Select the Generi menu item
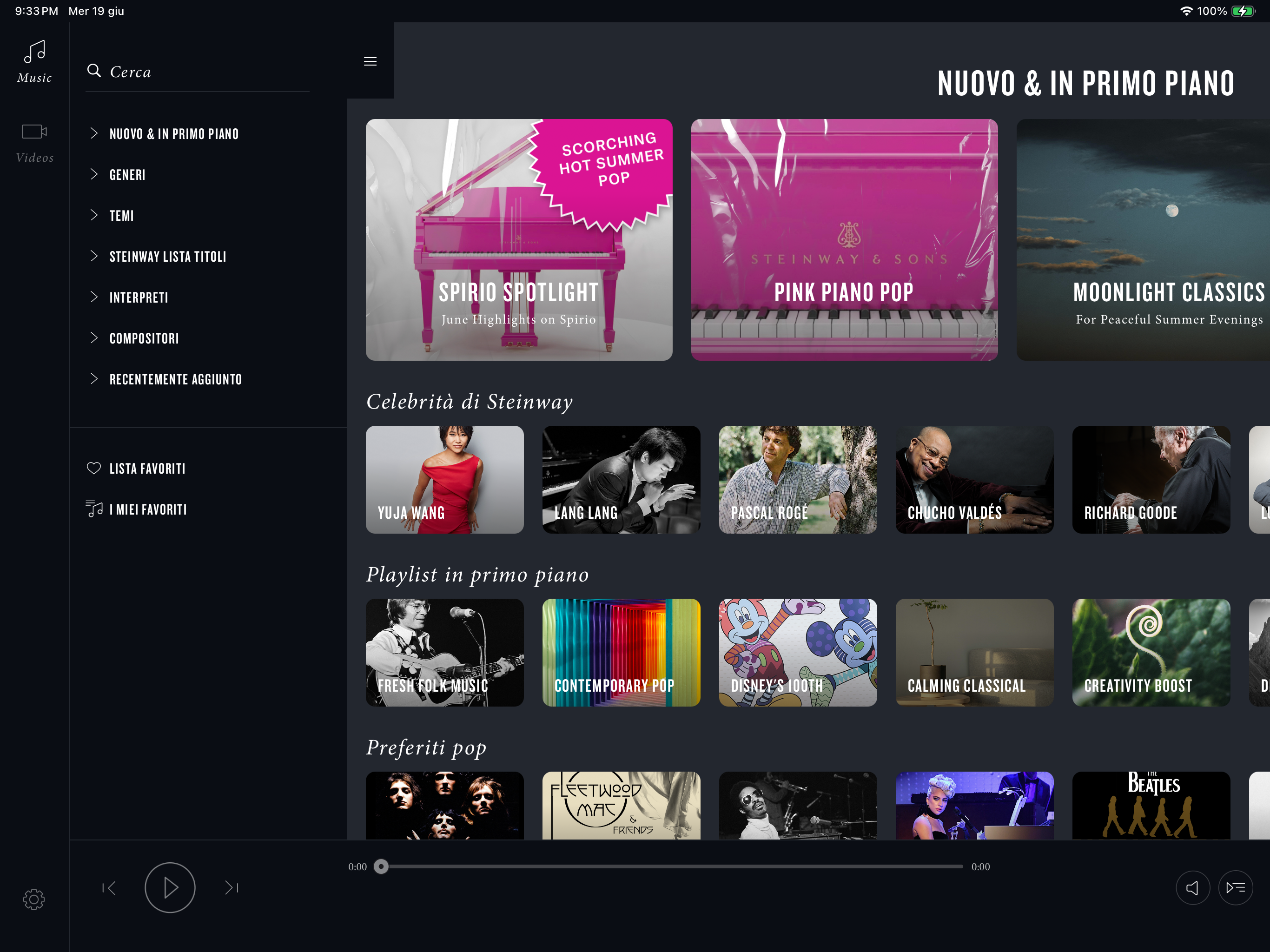The width and height of the screenshot is (1270, 952). click(x=127, y=175)
